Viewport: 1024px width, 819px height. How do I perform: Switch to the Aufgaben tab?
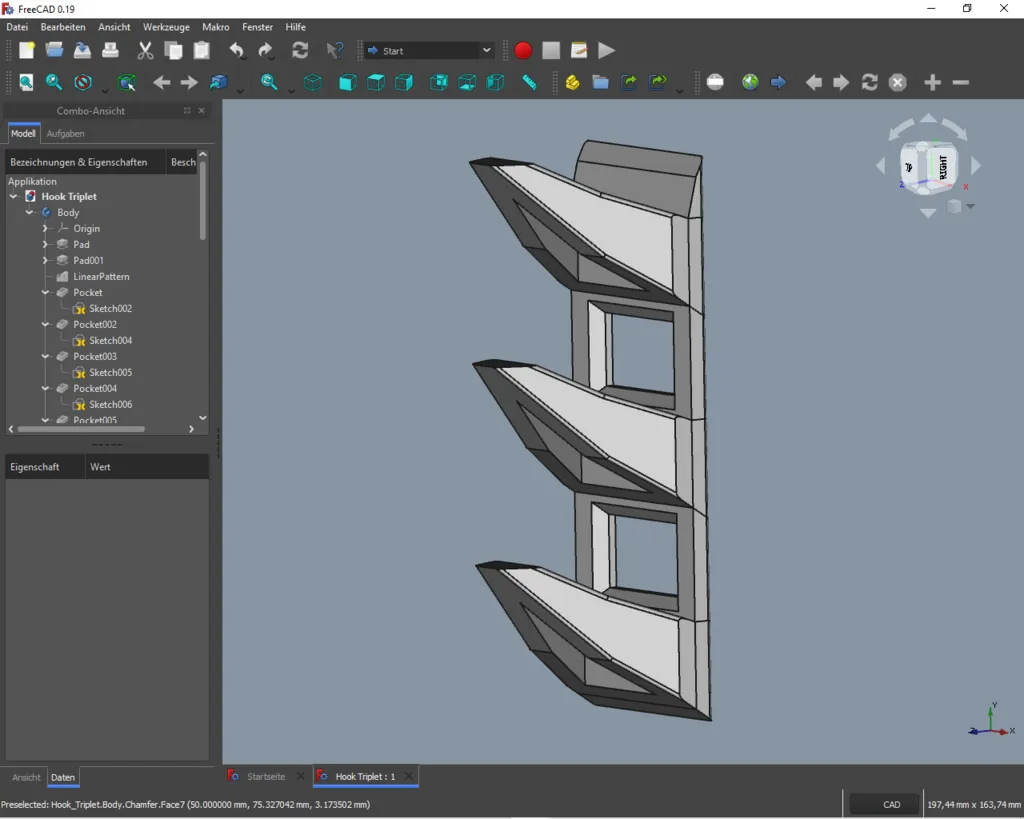click(x=65, y=133)
